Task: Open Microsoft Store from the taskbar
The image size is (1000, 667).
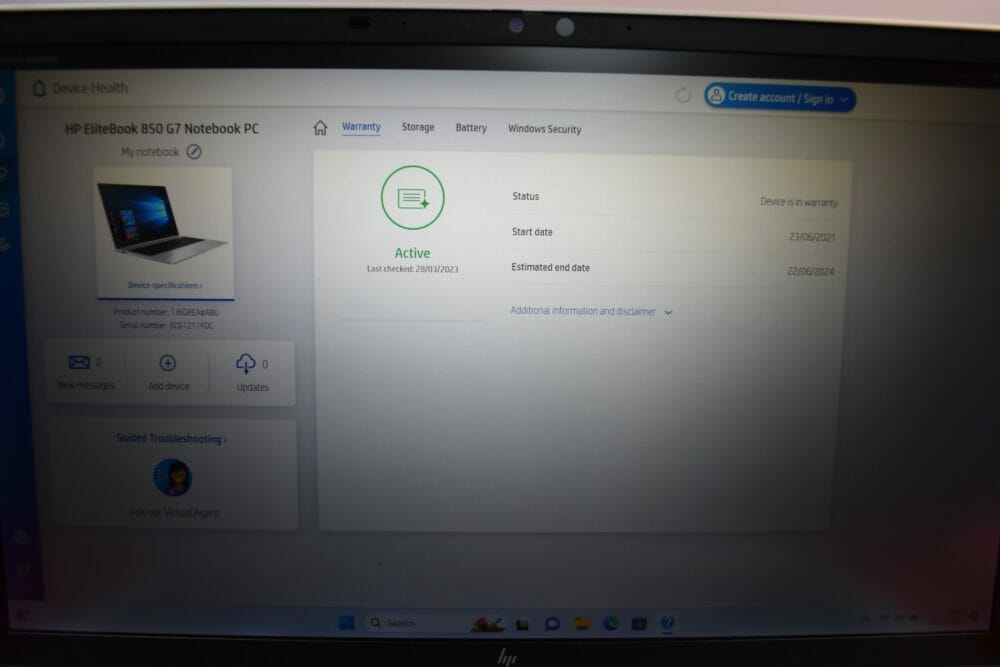Action: 639,624
